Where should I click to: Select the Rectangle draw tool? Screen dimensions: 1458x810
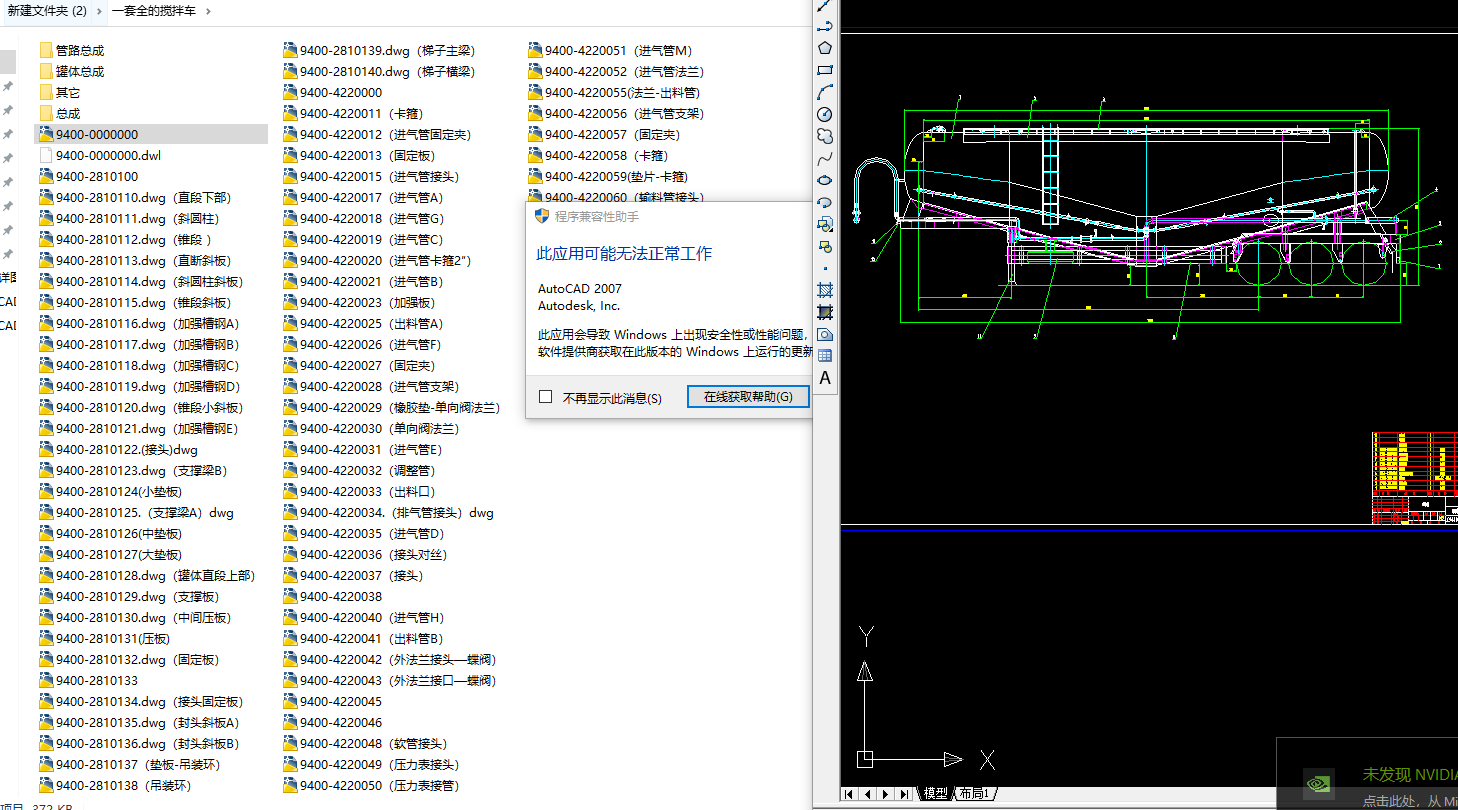[x=825, y=70]
